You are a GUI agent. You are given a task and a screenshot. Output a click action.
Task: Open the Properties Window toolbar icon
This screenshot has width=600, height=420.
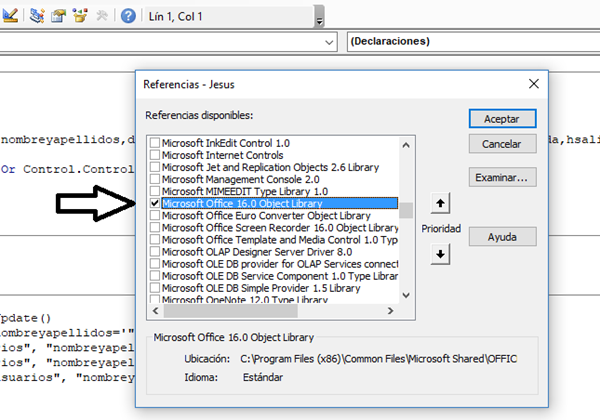[x=59, y=16]
